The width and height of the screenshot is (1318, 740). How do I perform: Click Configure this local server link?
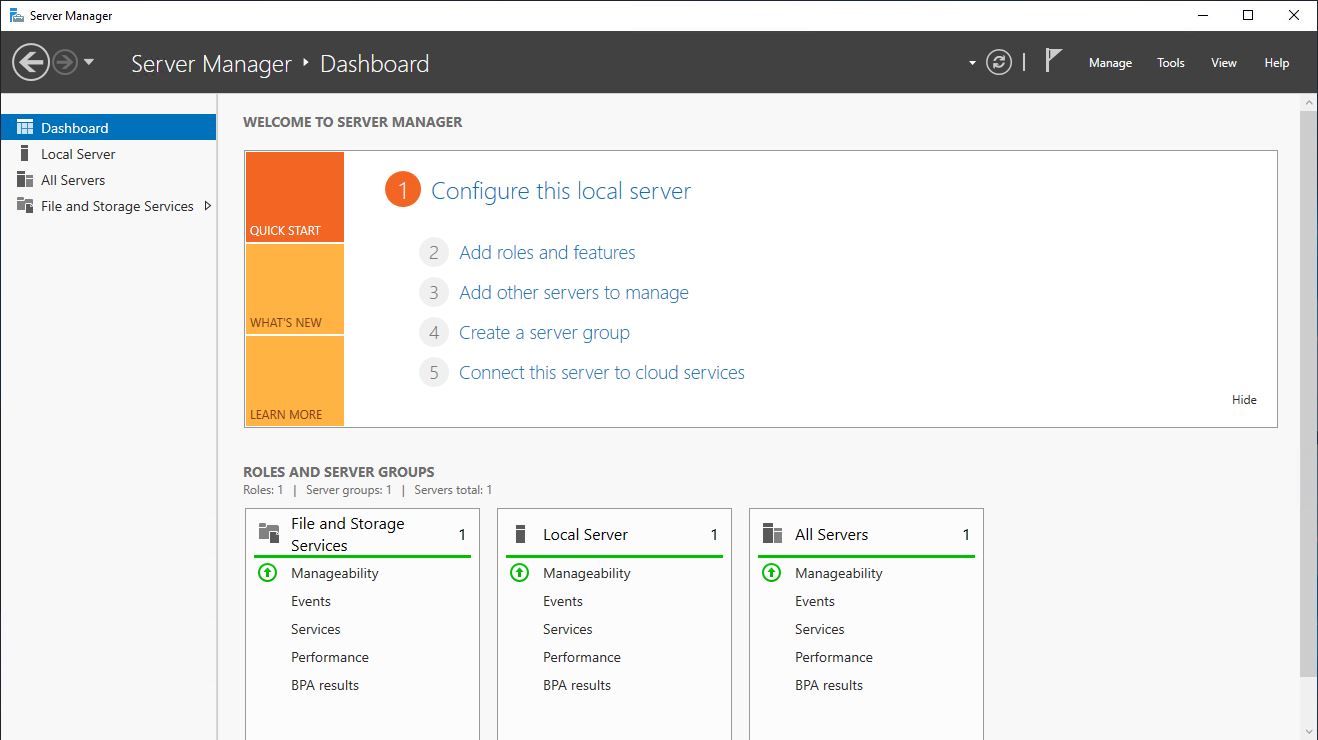tap(561, 191)
